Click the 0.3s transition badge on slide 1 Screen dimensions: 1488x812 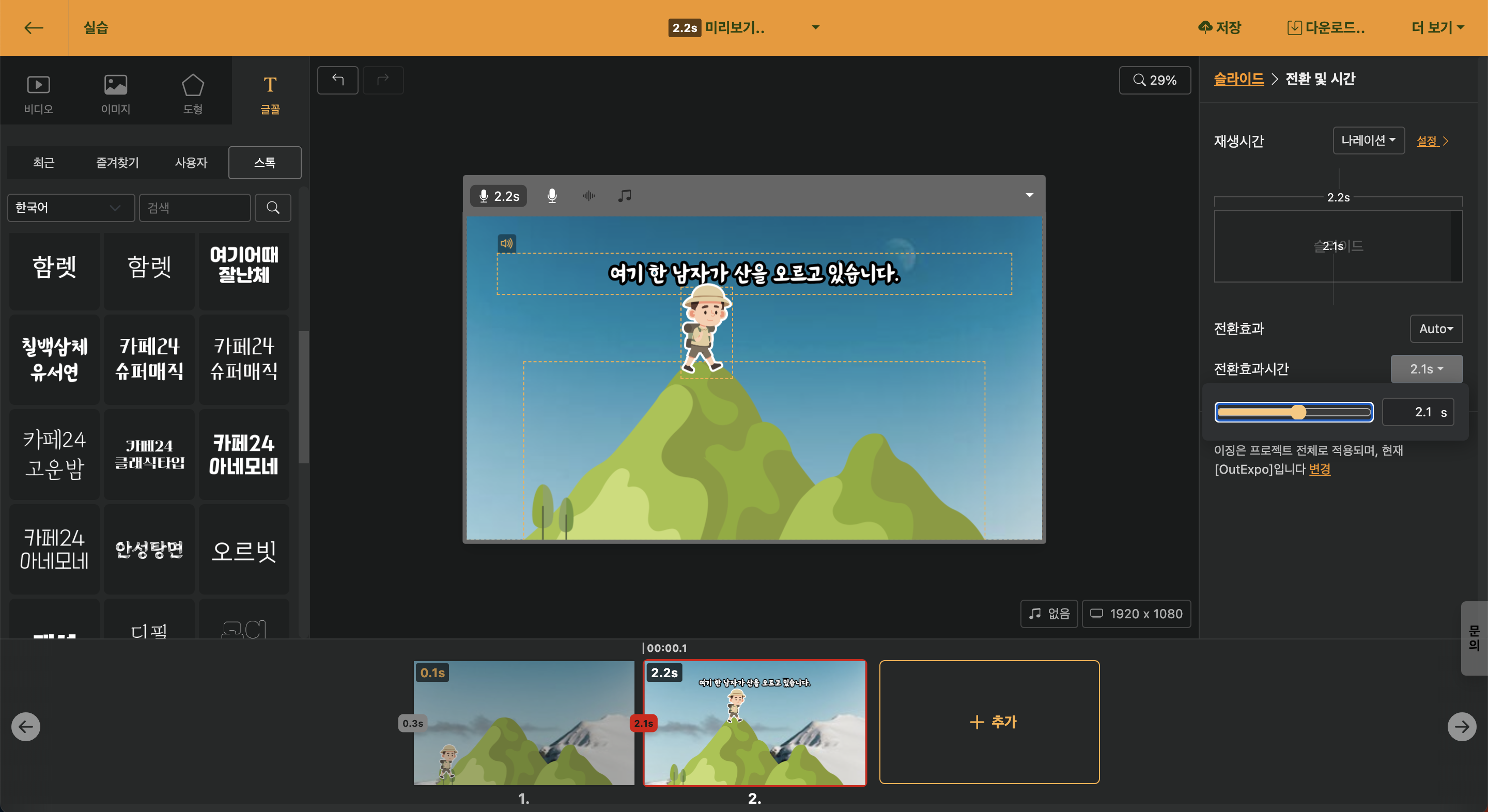click(412, 723)
